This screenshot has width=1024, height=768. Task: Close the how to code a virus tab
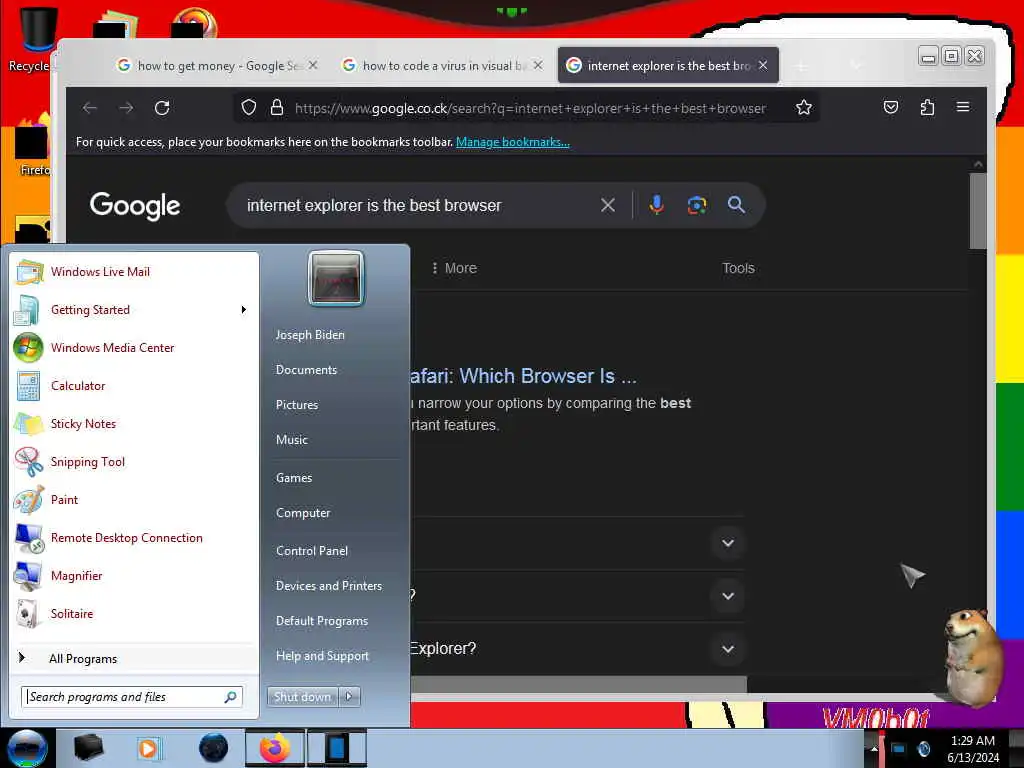click(537, 65)
